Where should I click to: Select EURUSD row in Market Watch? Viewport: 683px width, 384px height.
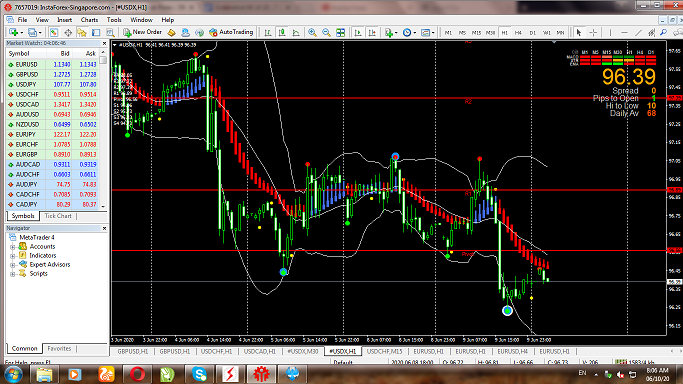(52, 64)
